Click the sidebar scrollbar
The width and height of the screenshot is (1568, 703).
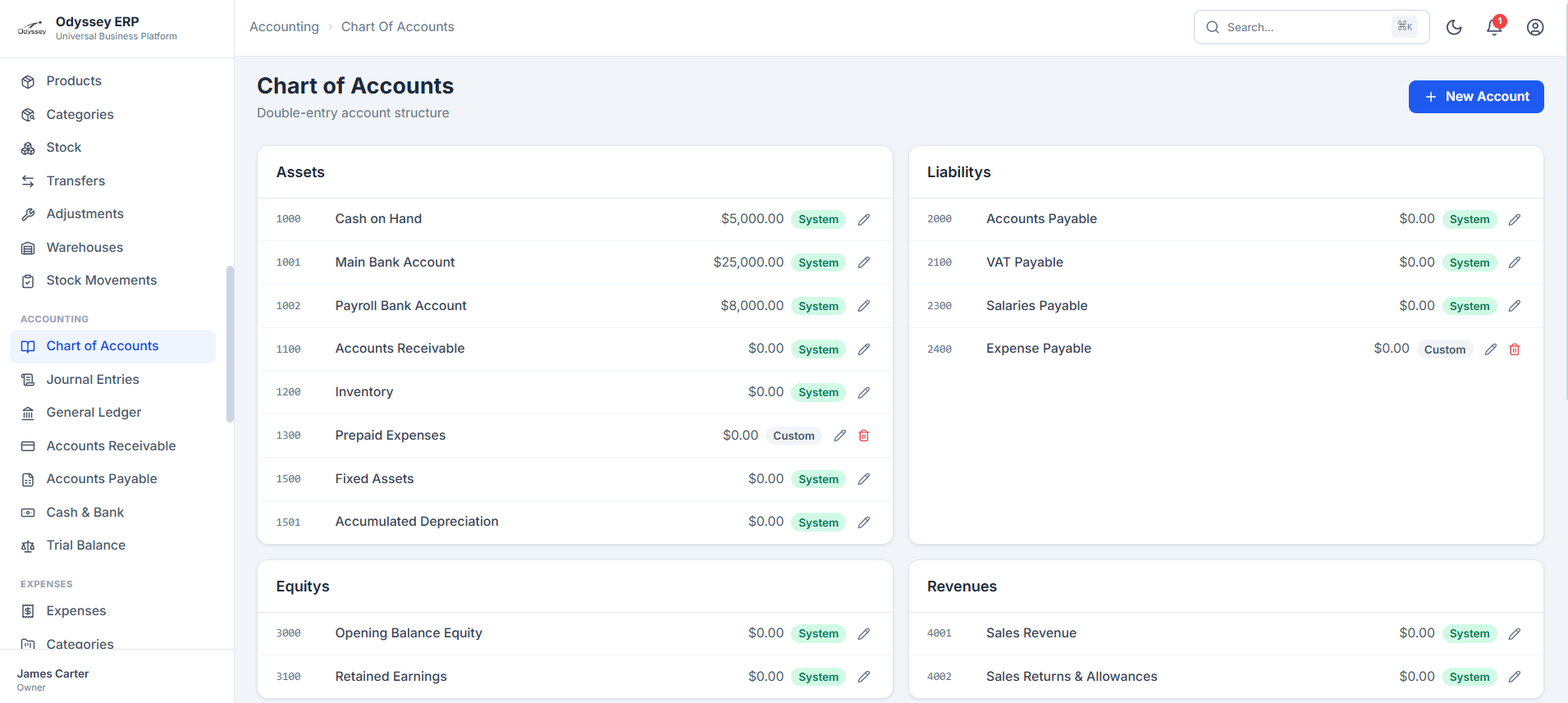[230, 344]
